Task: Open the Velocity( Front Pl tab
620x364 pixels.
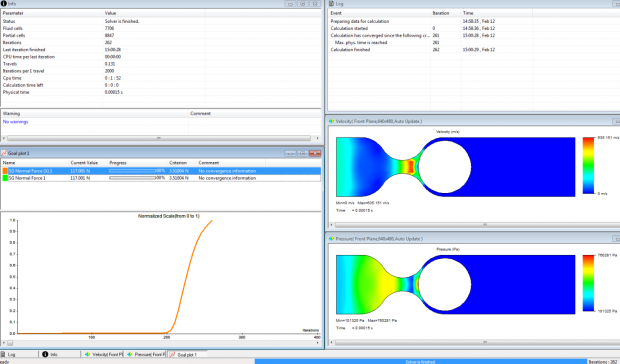Action: (103, 354)
